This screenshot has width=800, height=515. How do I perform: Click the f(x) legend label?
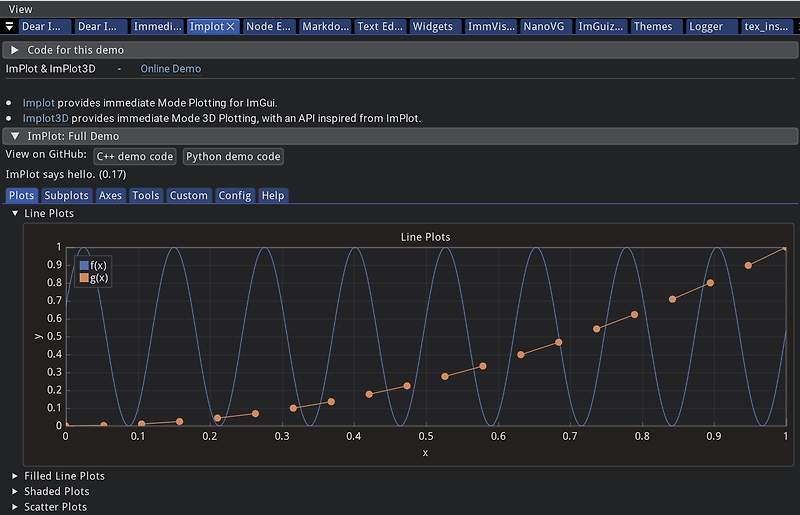98,265
